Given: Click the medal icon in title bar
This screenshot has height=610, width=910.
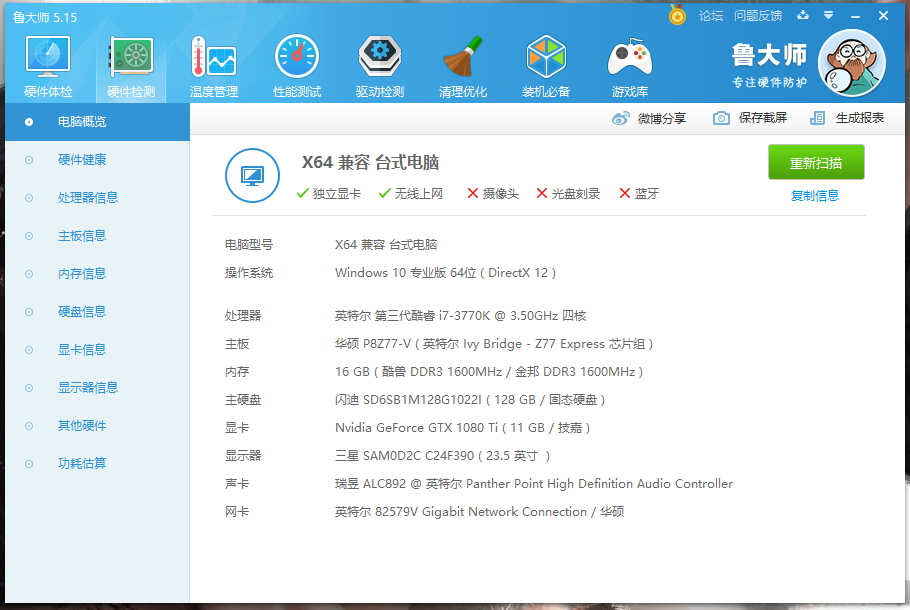Looking at the screenshot, I should (x=677, y=15).
